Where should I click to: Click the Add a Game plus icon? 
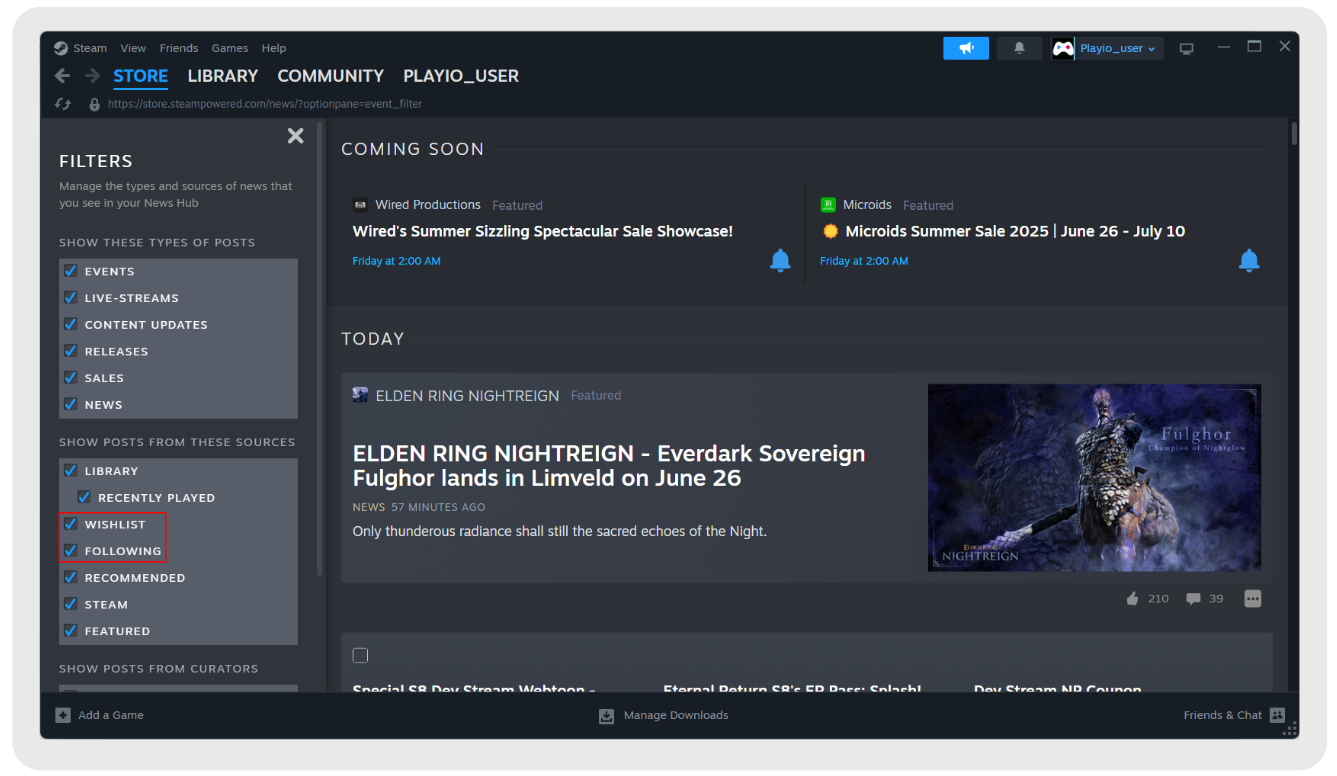[x=63, y=715]
